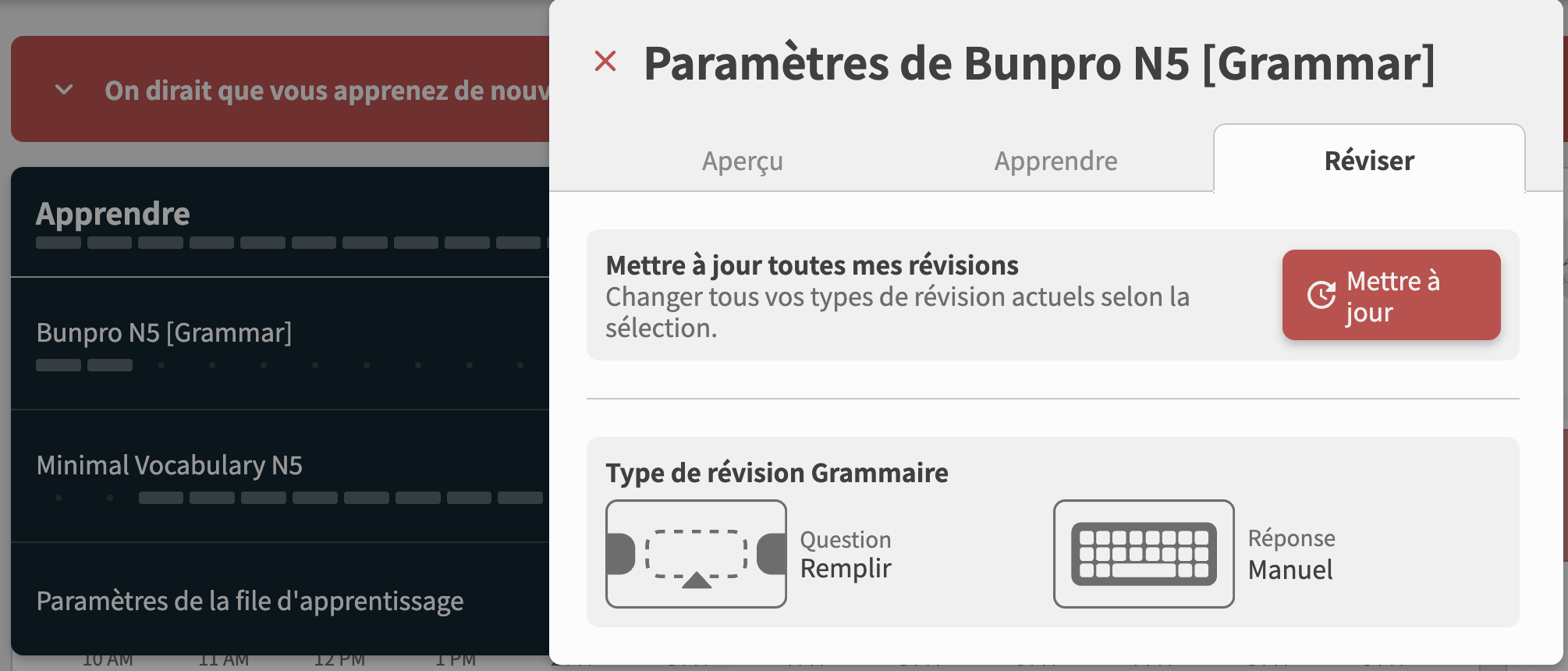The height and width of the screenshot is (671, 1568).
Task: Click the Réponse Manuel label
Action: (x=1291, y=555)
